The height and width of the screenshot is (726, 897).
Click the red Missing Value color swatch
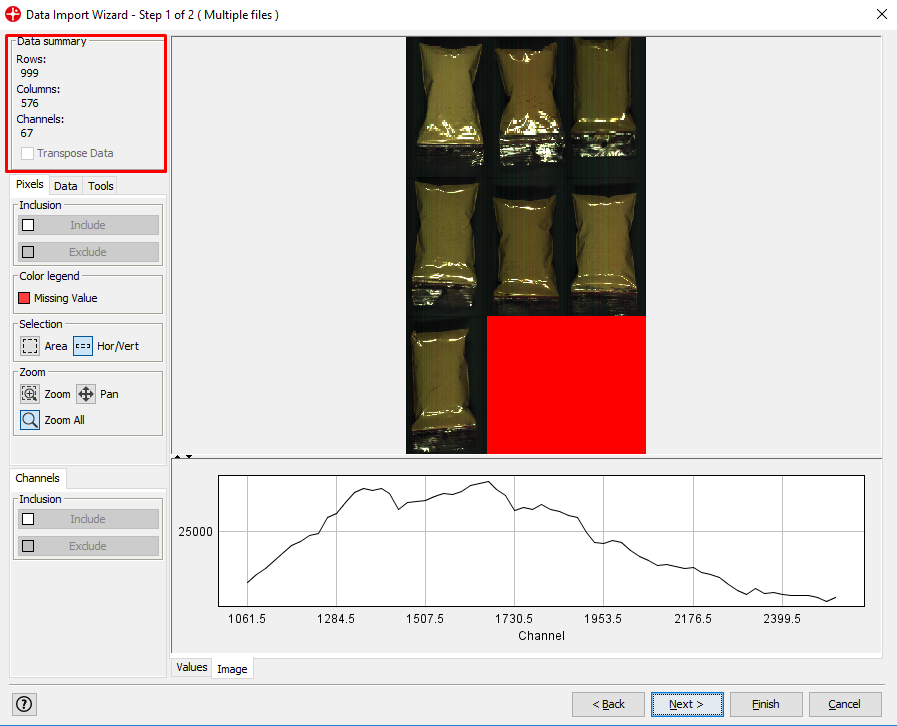(24, 298)
